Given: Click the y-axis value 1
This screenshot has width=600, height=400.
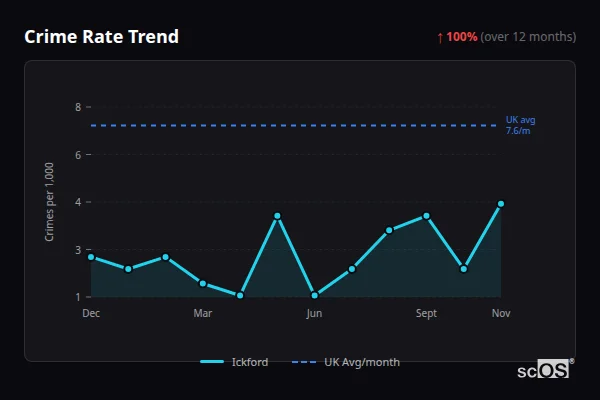Looking at the screenshot, I should 78,297.
